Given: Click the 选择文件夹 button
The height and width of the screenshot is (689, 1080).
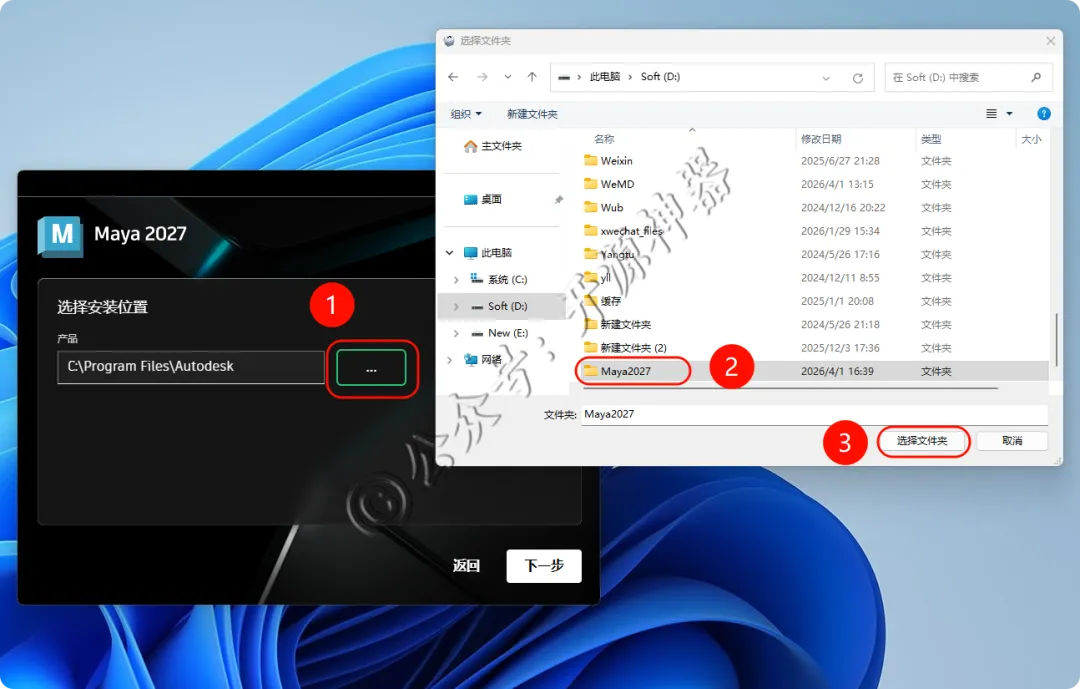Looking at the screenshot, I should 922,441.
